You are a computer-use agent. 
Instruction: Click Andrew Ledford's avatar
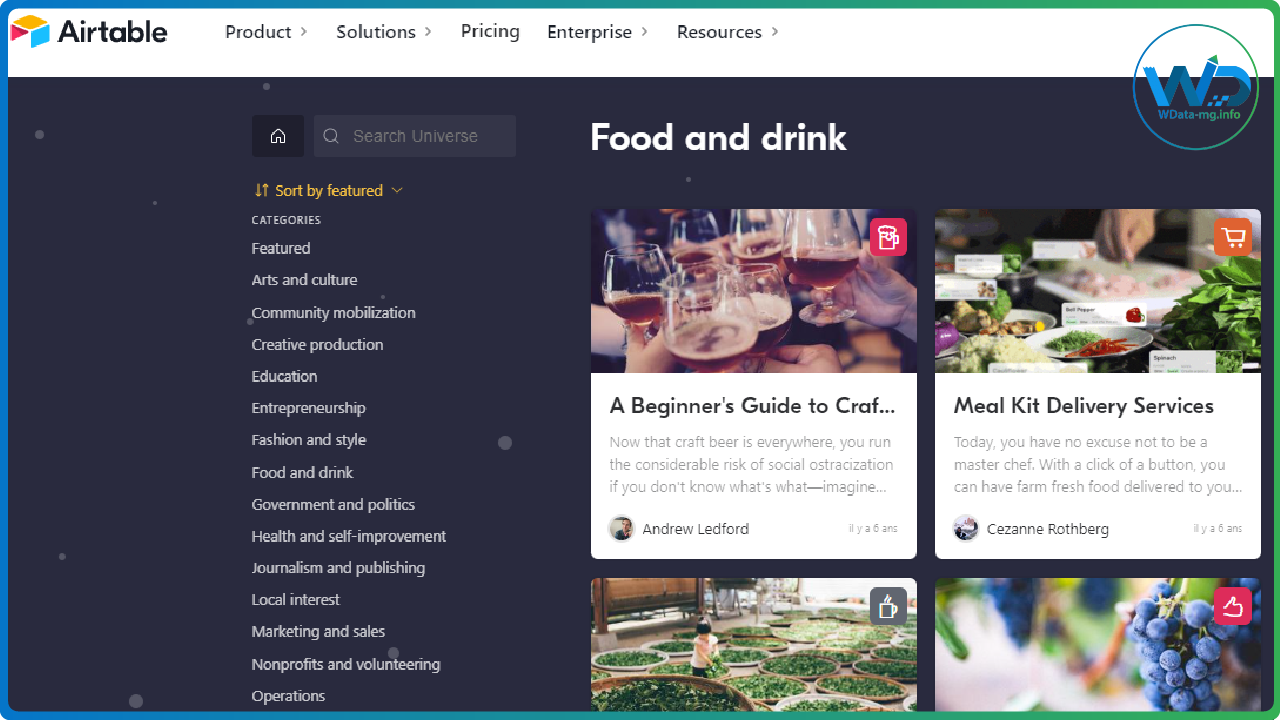(622, 528)
